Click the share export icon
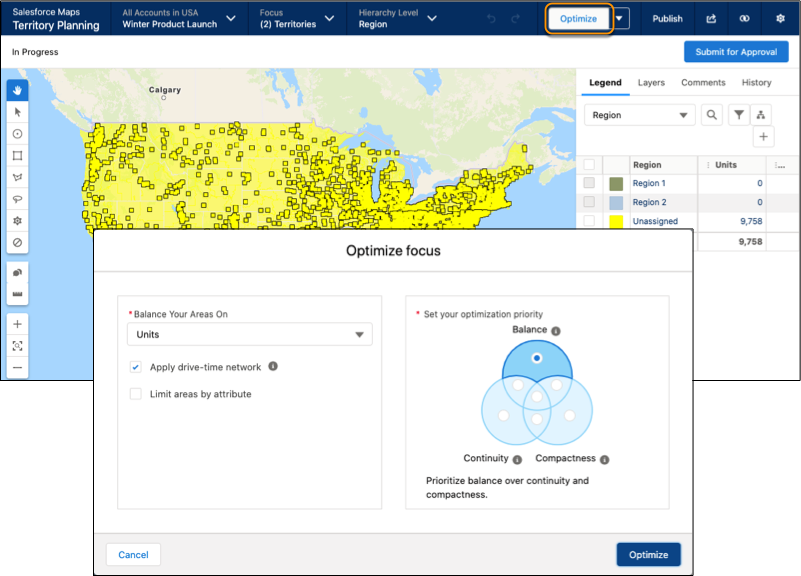This screenshot has height=576, width=801. click(711, 18)
